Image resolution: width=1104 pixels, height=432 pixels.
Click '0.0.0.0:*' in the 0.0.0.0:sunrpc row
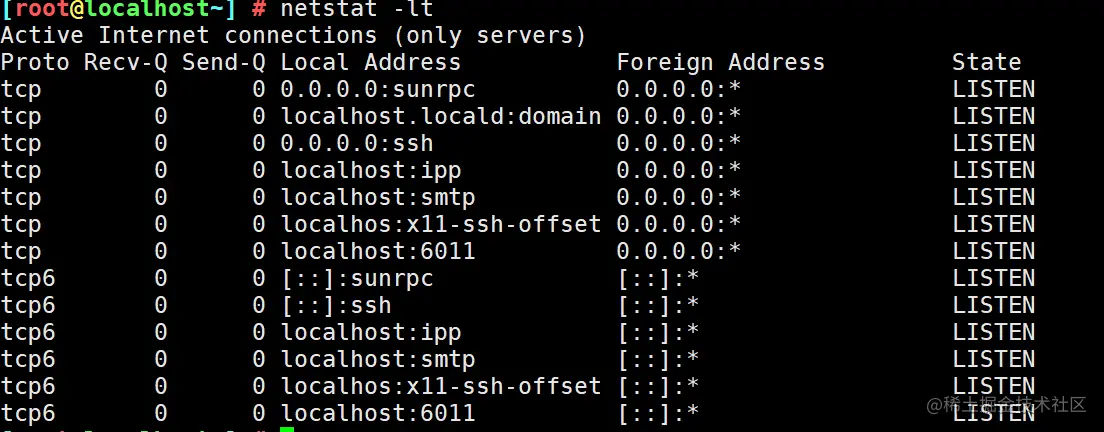(679, 89)
